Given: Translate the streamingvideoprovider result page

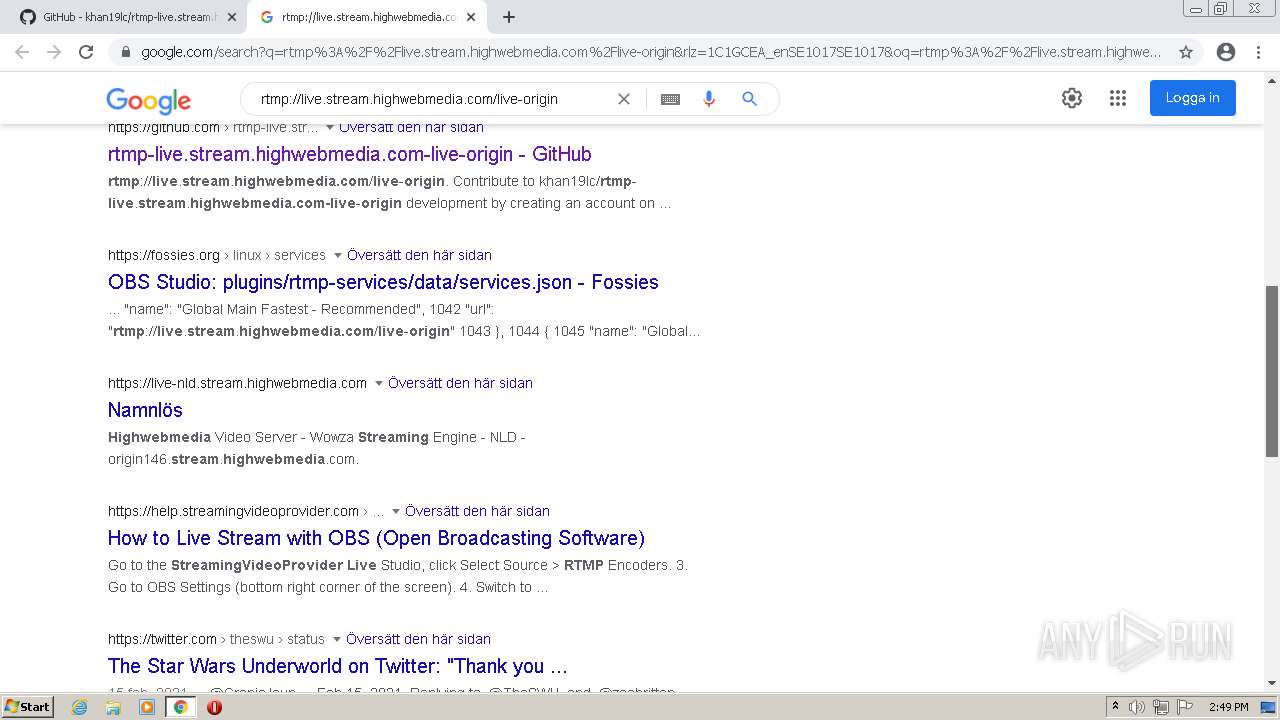Looking at the screenshot, I should (x=477, y=511).
